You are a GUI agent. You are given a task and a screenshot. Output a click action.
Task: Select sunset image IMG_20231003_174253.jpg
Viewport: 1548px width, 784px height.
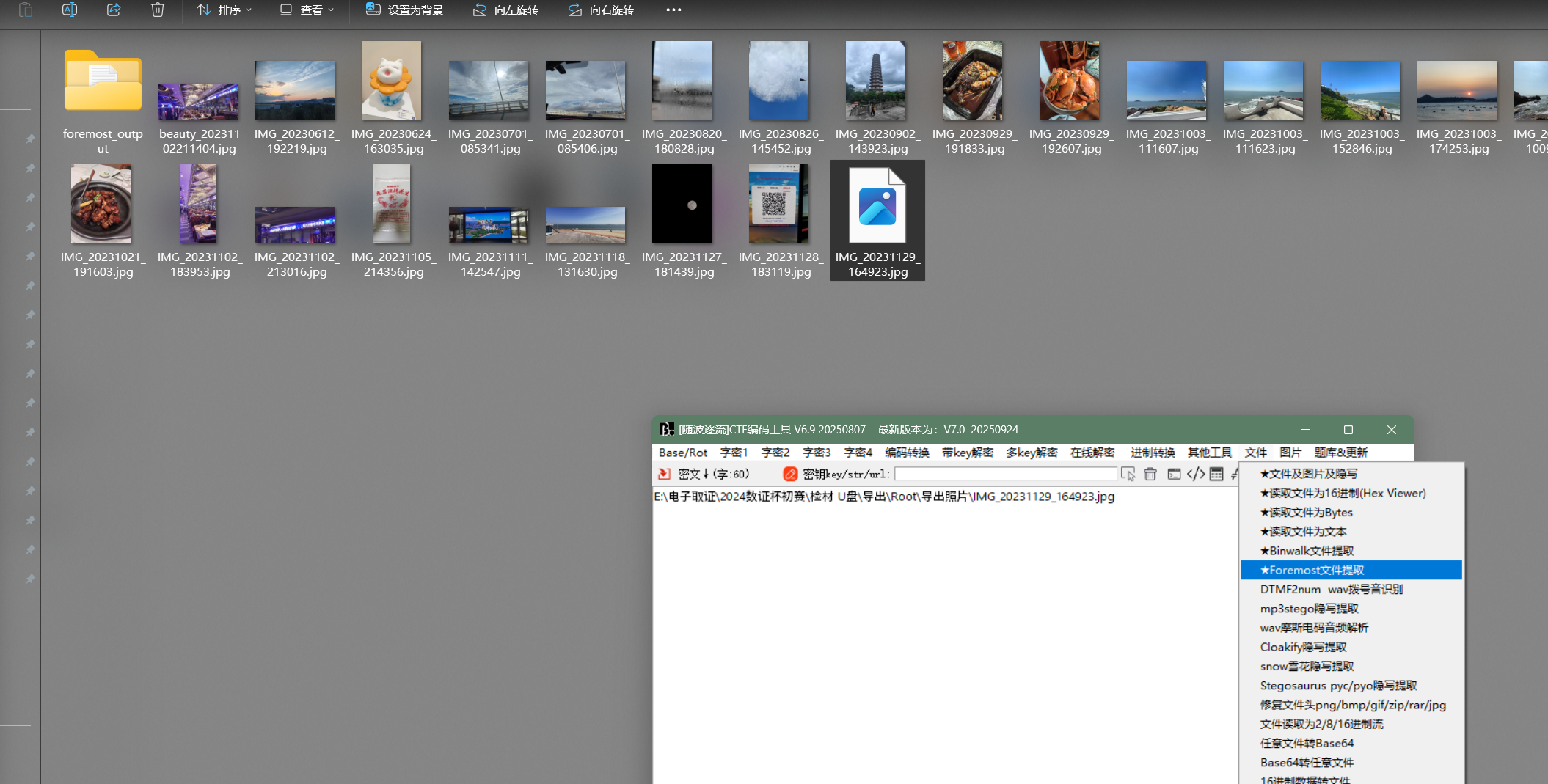1457,90
